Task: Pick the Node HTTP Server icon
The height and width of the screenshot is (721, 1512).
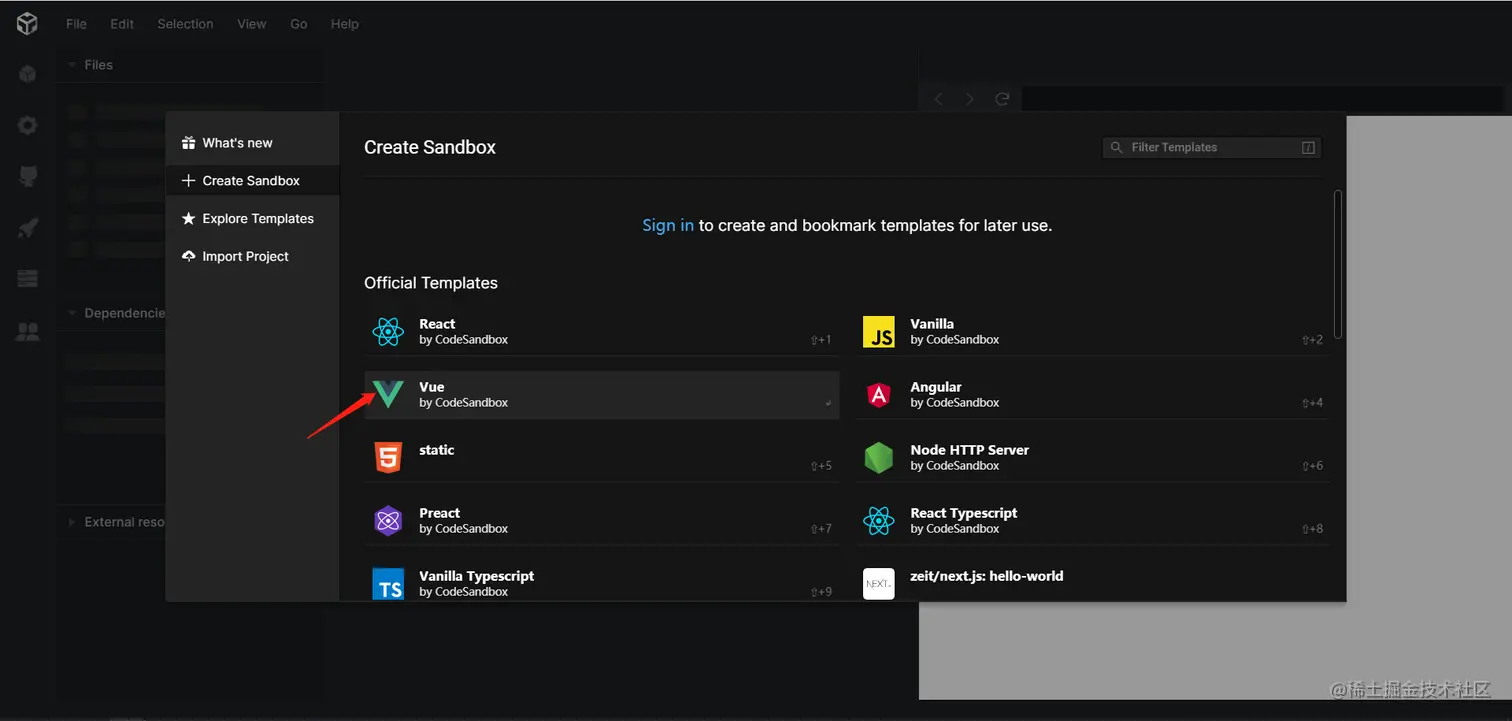Action: [878, 457]
